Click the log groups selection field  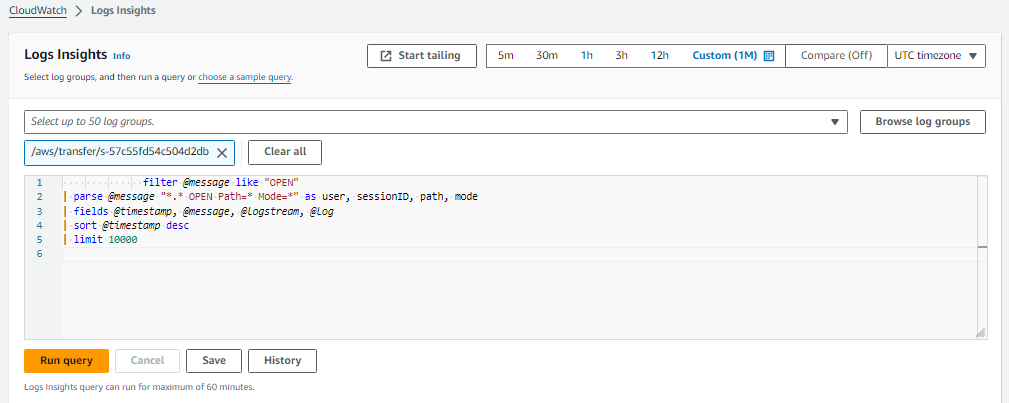pos(436,122)
